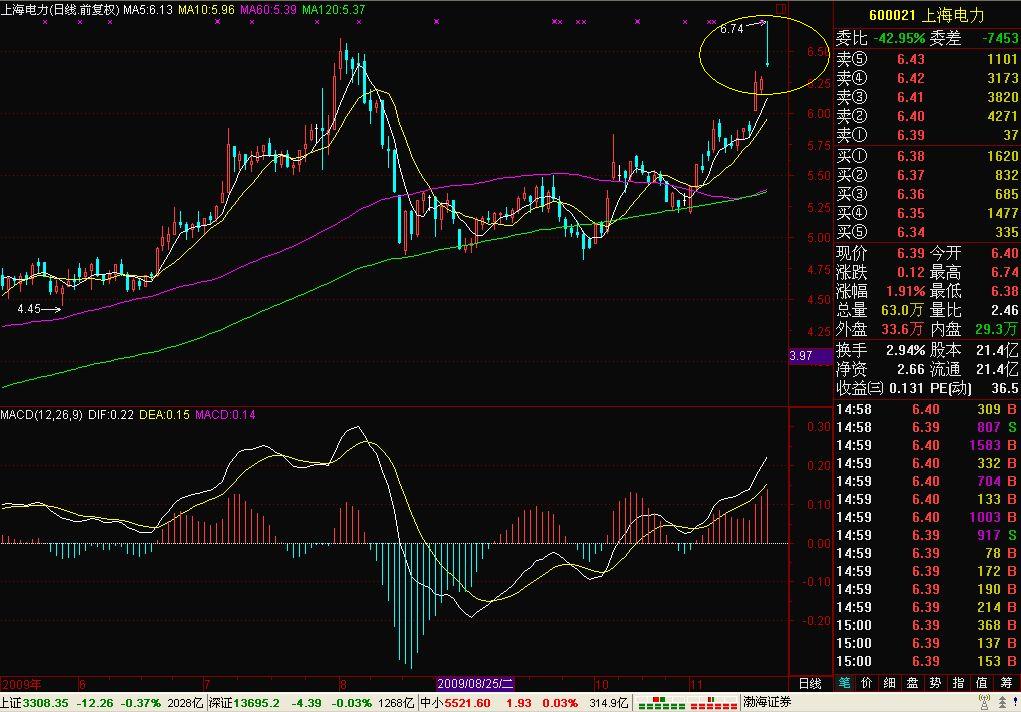The width and height of the screenshot is (1021, 712).
Task: Click the 买⑤ 6.34 bid row
Action: tap(927, 232)
